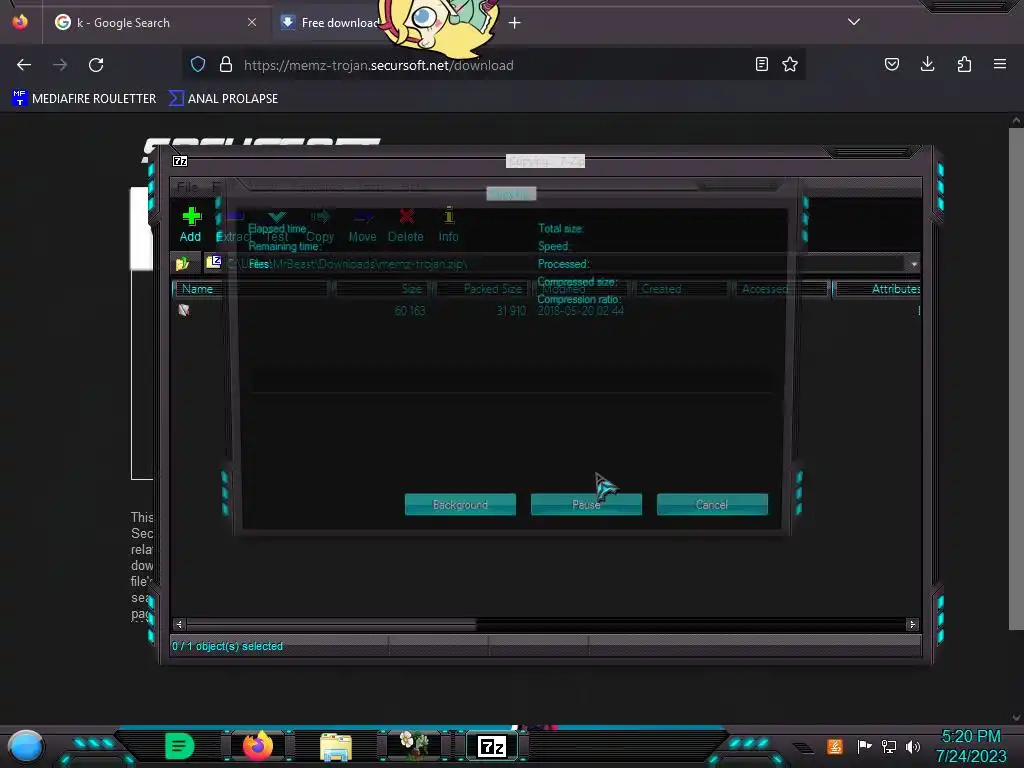Bookmark this page with the star
Screen dimensions: 1024x768
click(790, 64)
